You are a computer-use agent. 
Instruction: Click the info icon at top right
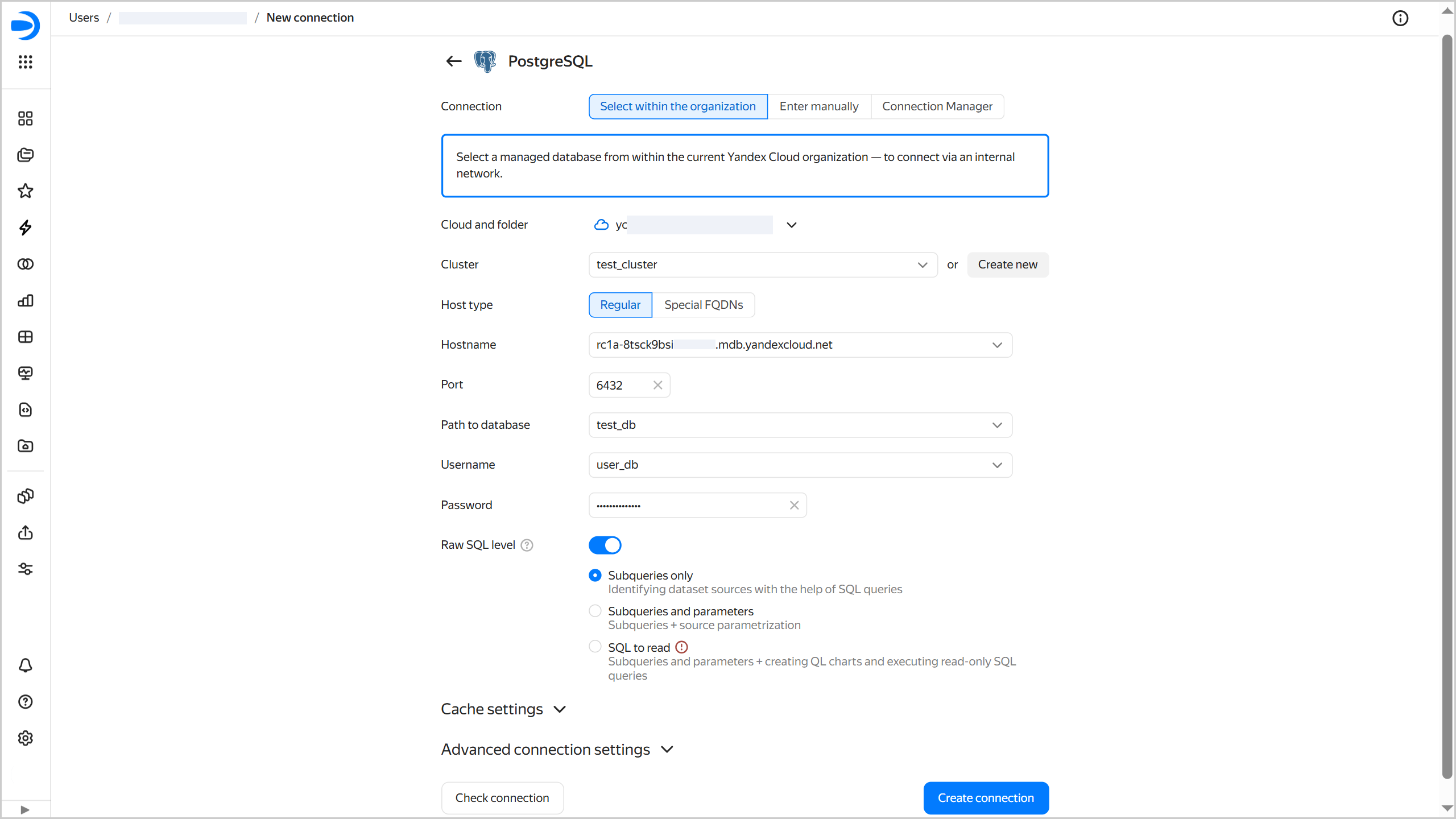(x=1400, y=18)
